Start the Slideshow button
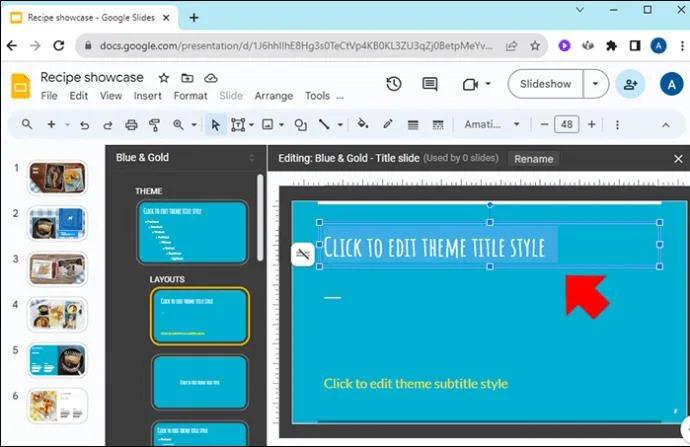690x447 pixels. point(545,84)
